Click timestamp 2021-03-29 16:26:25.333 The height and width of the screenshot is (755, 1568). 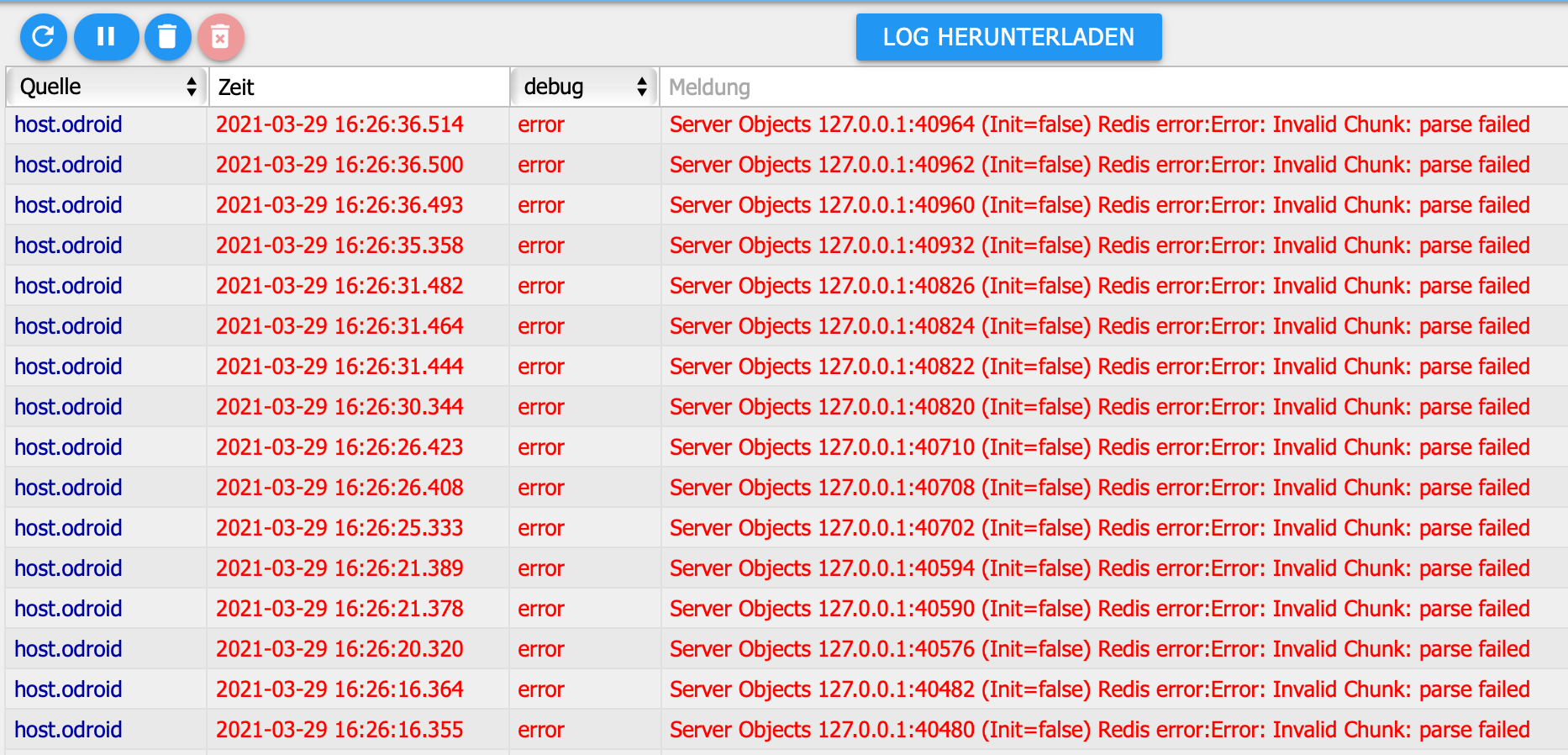coord(339,528)
